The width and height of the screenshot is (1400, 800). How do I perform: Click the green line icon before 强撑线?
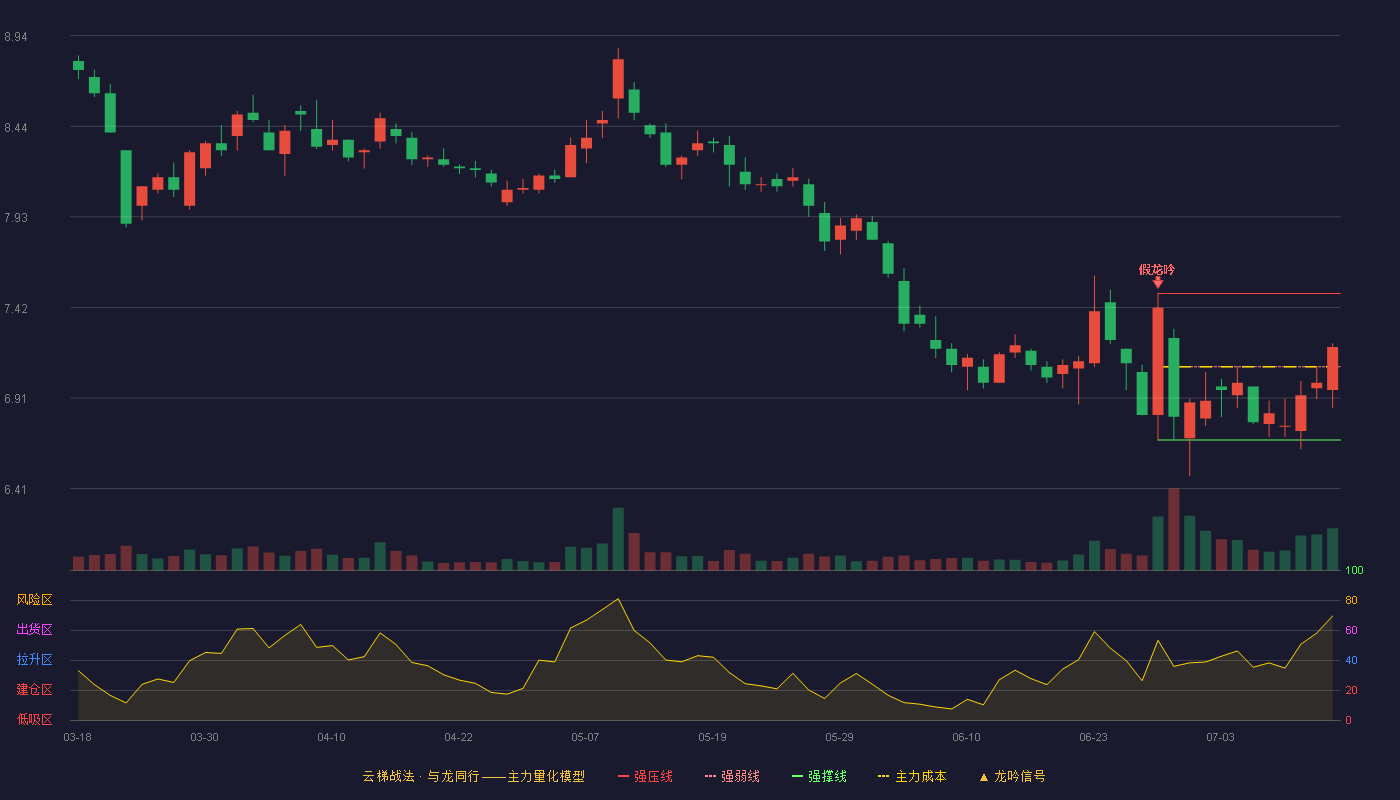click(797, 776)
